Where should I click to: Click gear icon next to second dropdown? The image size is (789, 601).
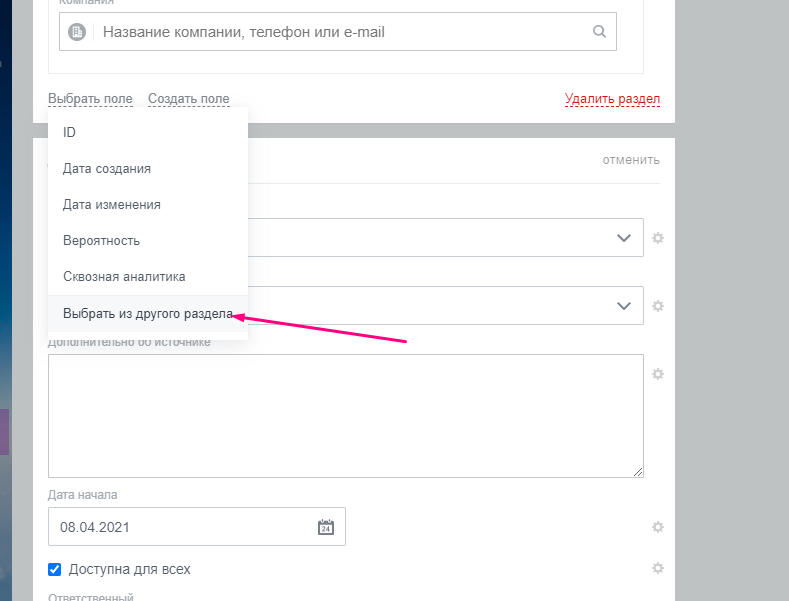point(658,306)
